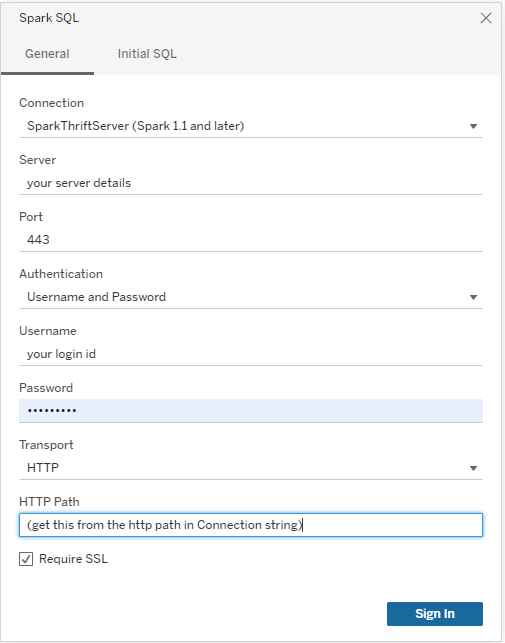Screen dimensions: 505x643
Task: Click the HTTP Path field label
Action: tap(49, 502)
